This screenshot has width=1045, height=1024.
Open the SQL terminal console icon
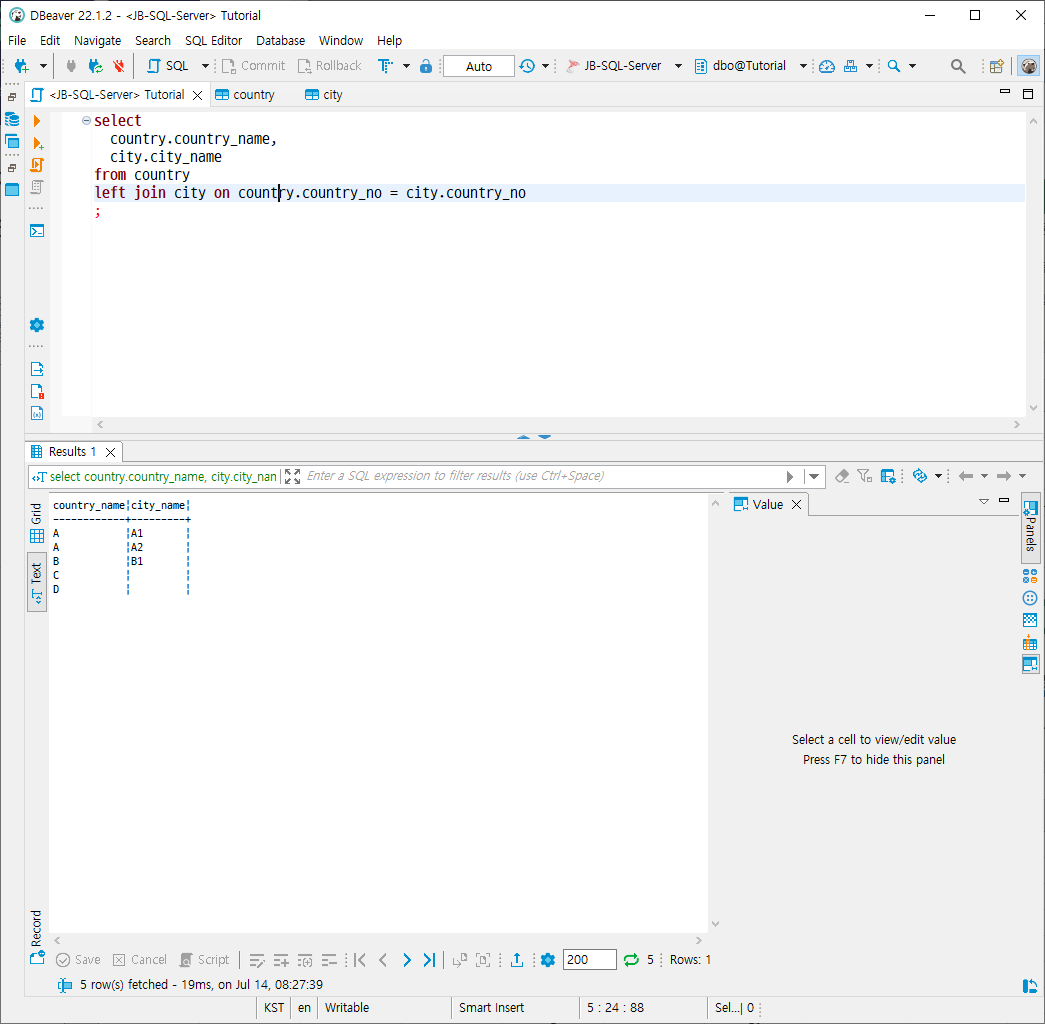[x=37, y=231]
